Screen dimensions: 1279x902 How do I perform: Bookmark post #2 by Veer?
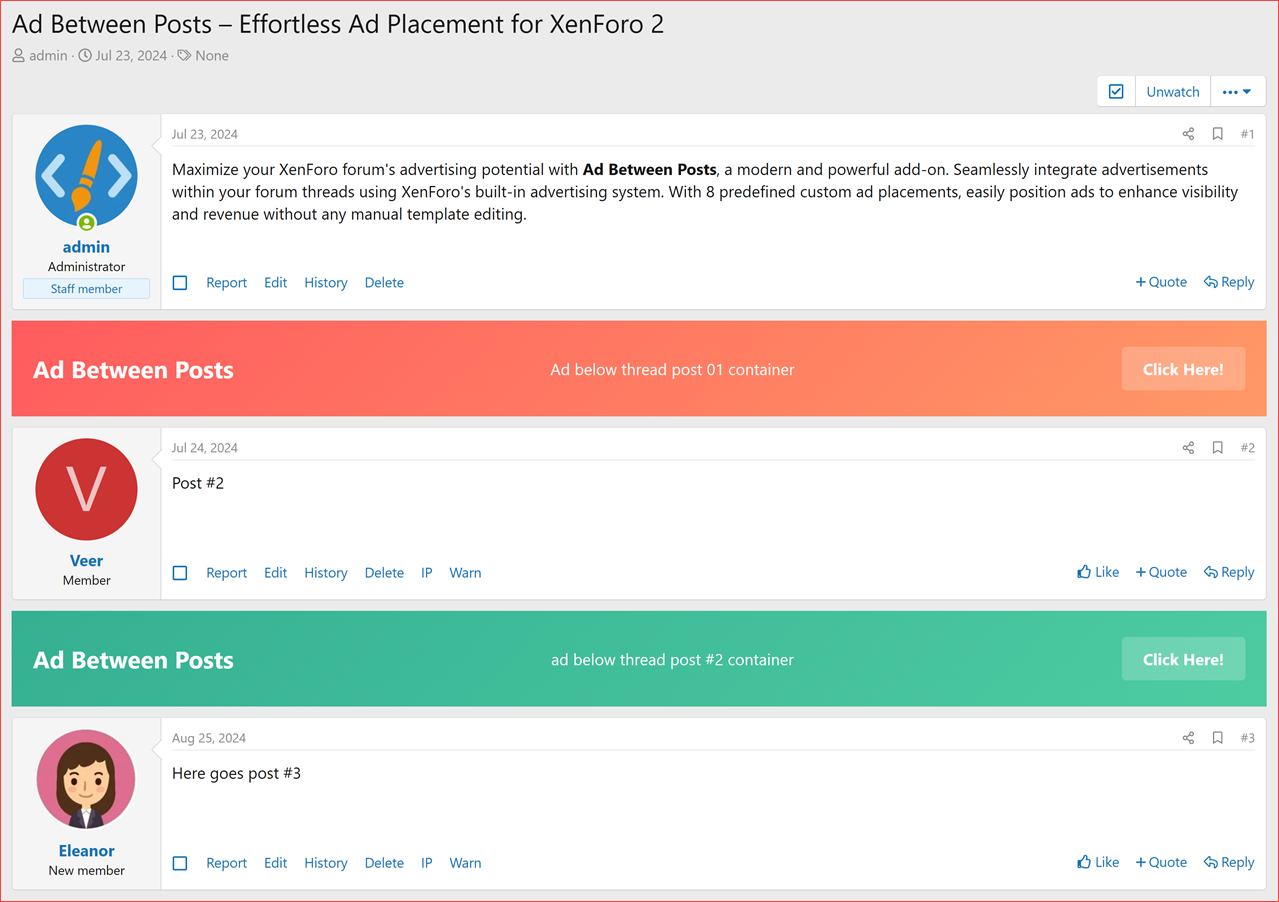(1217, 447)
